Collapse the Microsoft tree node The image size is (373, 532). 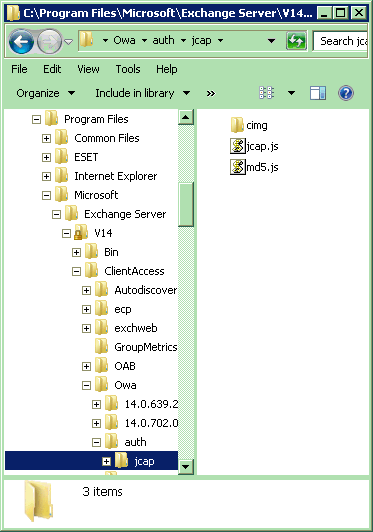pos(46,195)
